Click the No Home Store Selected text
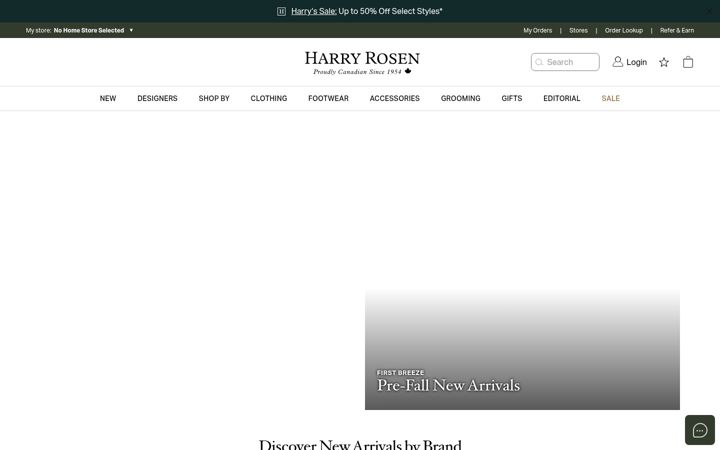The image size is (720, 450). click(89, 30)
